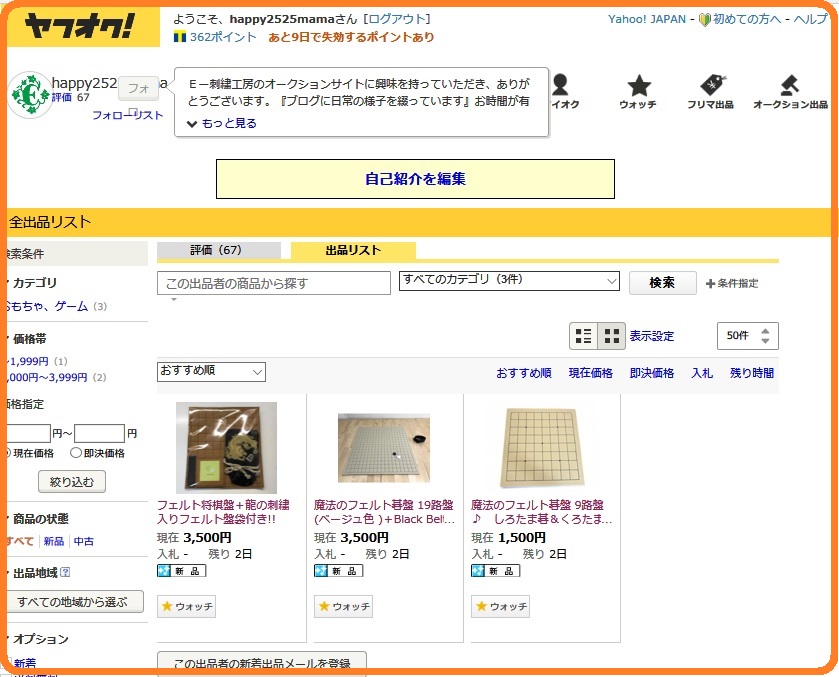Select the 現在価格 radio button

(7, 453)
